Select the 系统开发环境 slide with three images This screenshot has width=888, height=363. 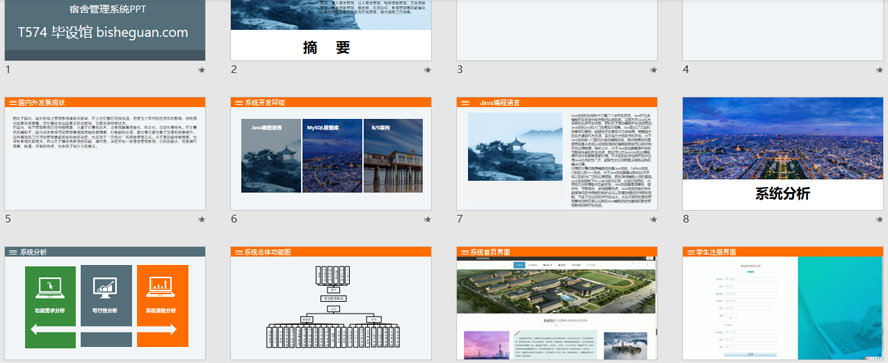pos(331,153)
